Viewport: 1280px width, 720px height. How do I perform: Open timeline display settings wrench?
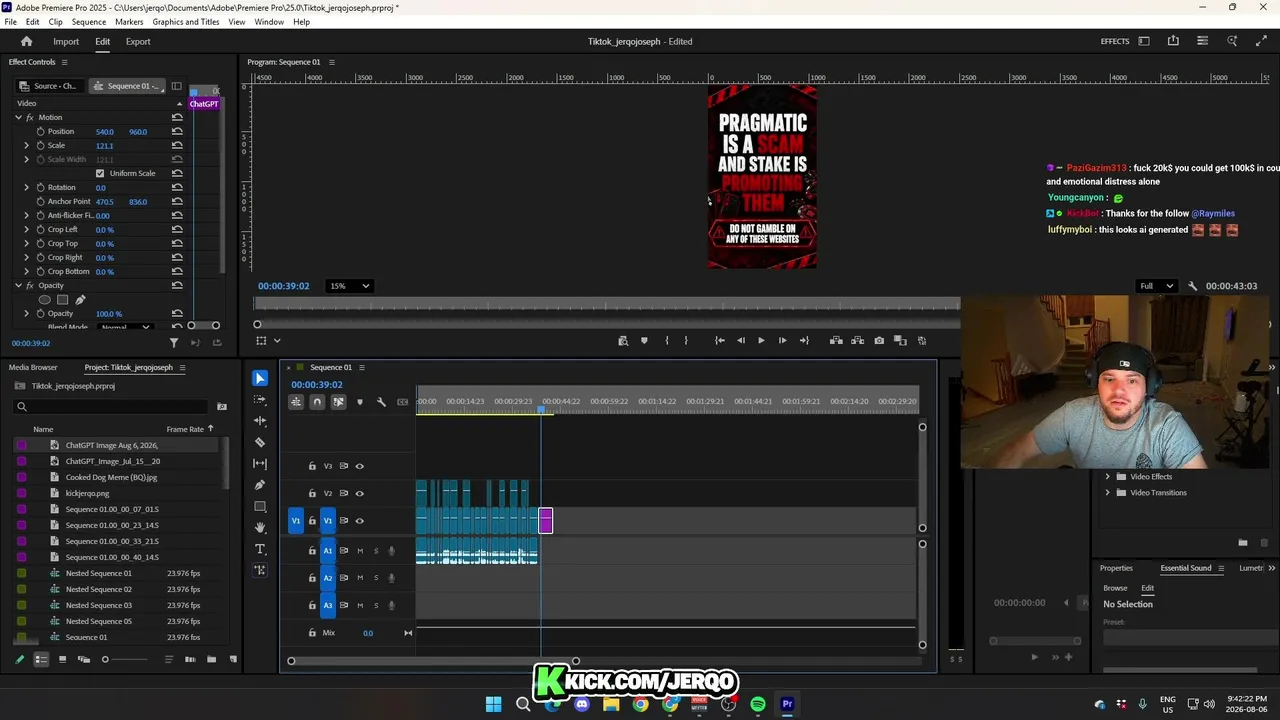click(381, 402)
